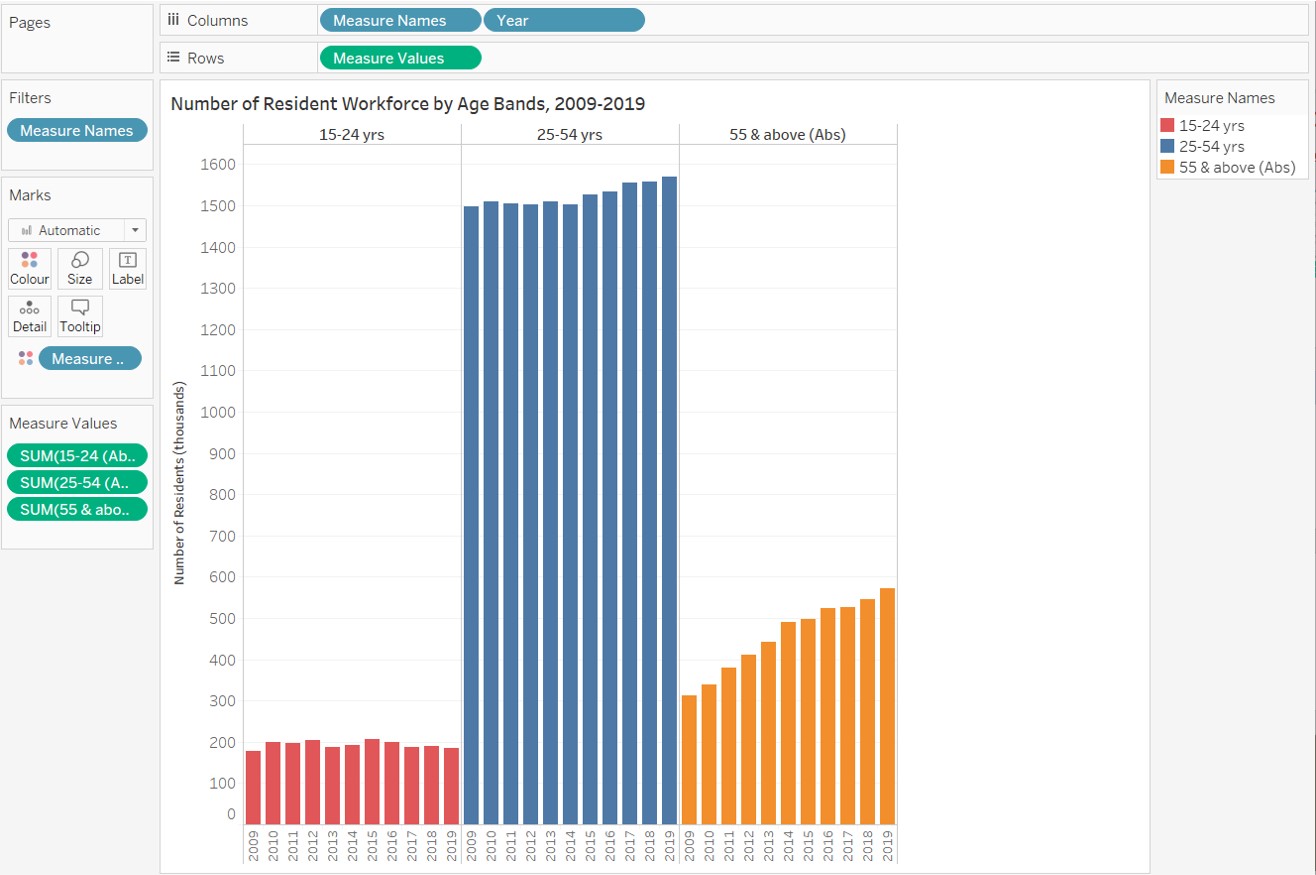
Task: Click the 25-54 yrs column header
Action: pos(569,134)
